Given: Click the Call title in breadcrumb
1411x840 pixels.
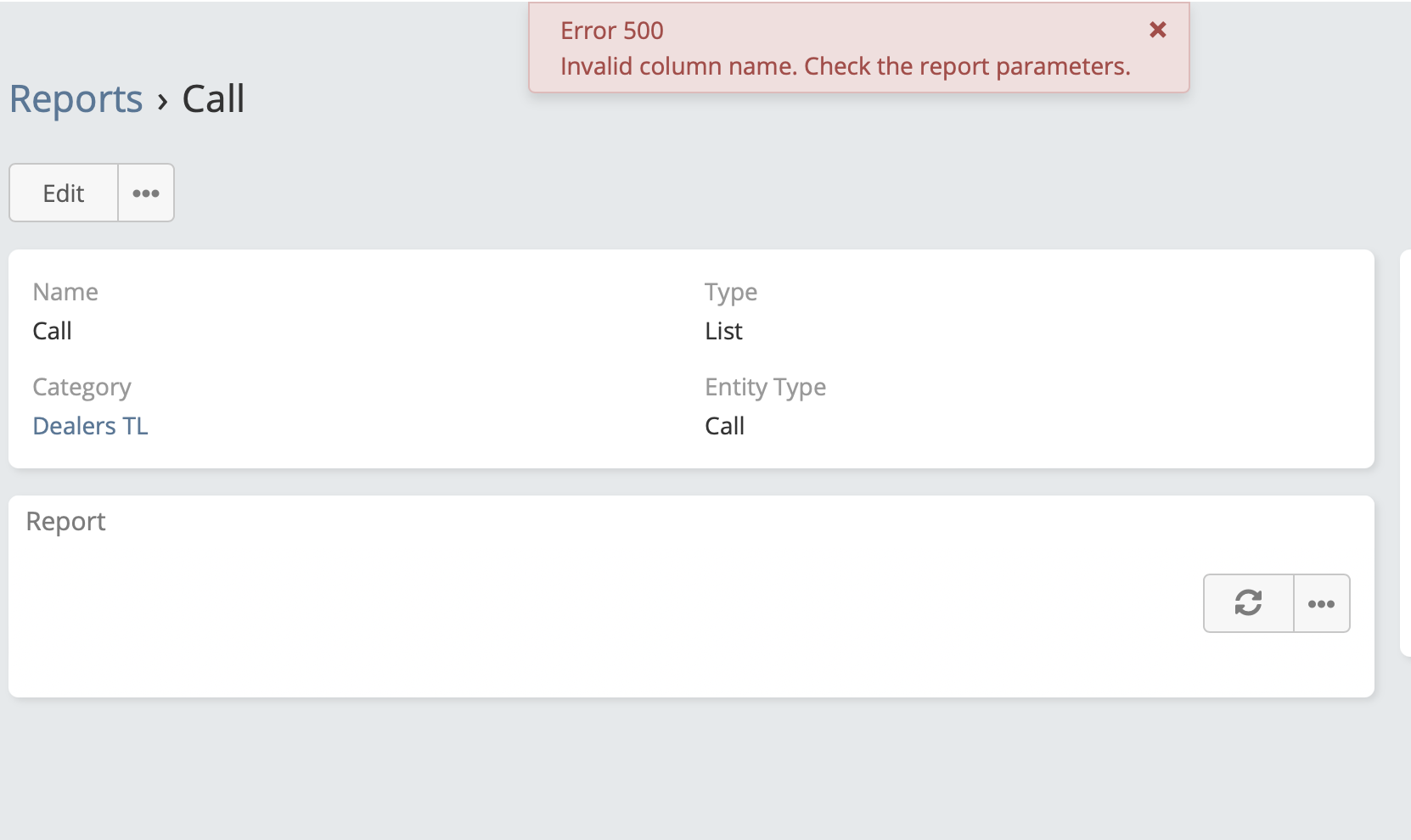Looking at the screenshot, I should click(213, 99).
